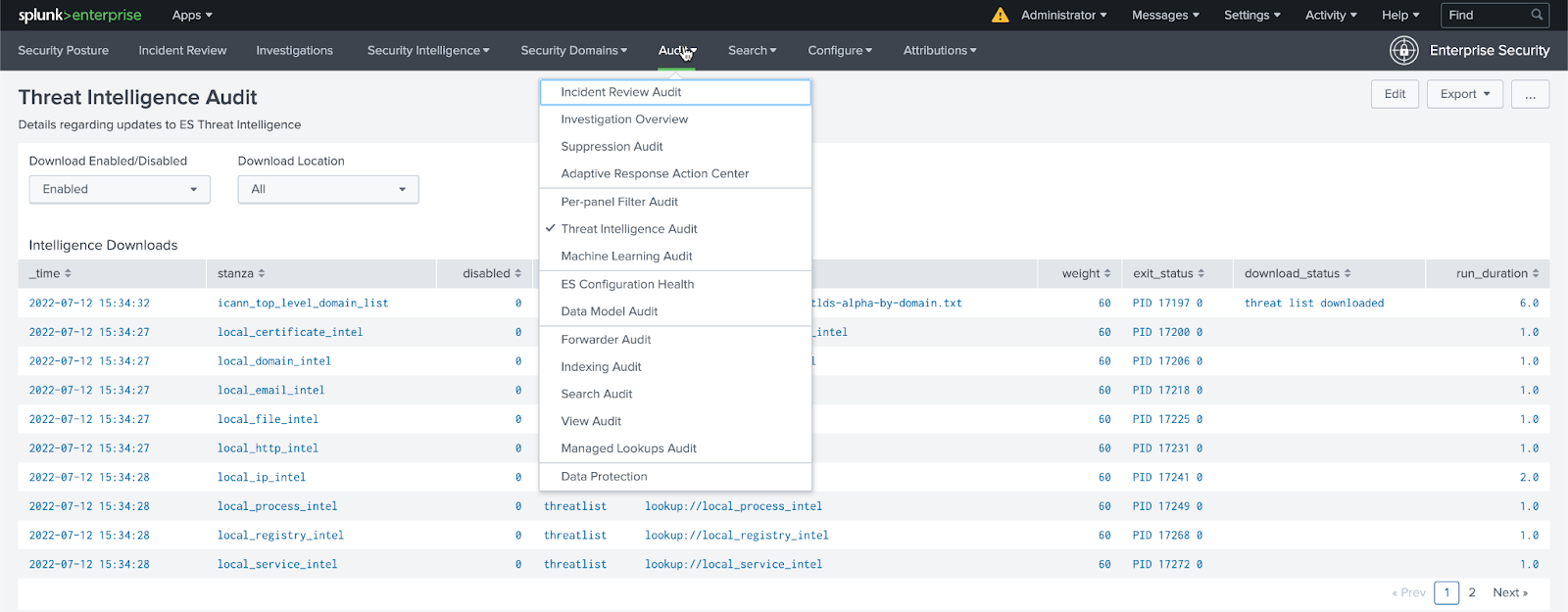Click PID 17272 0 exit status cell
Screen dimensions: 1568x612
[x=1167, y=565]
